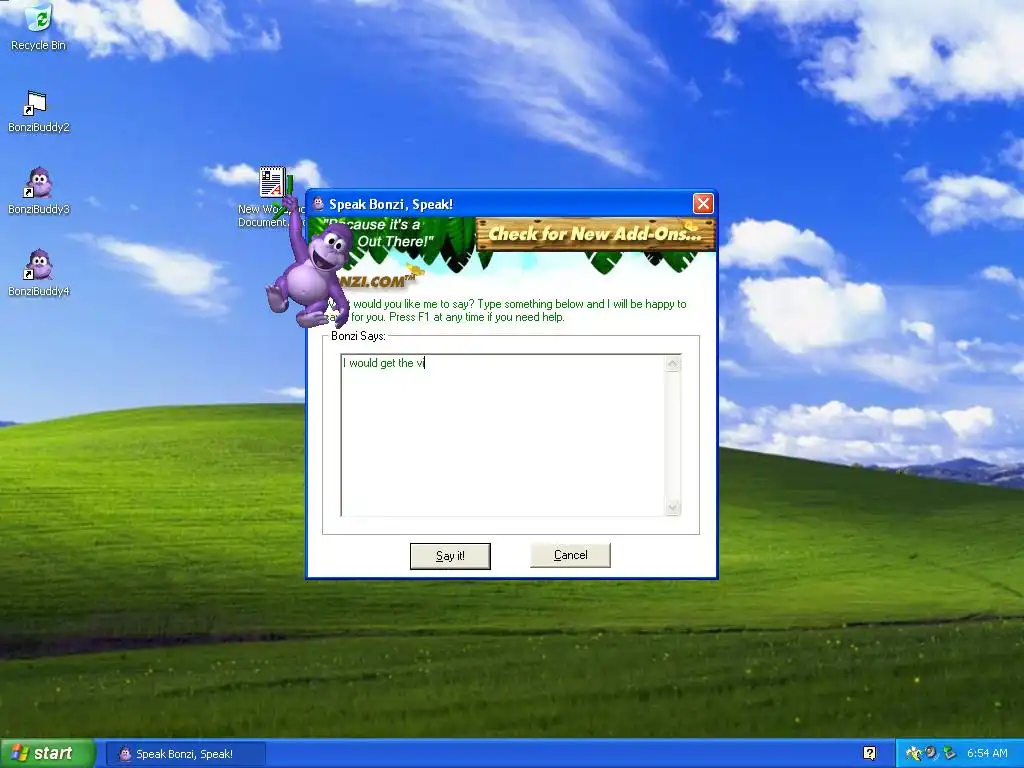The image size is (1024, 768).
Task: Click the purple Bonzi gorilla character
Action: (x=310, y=268)
